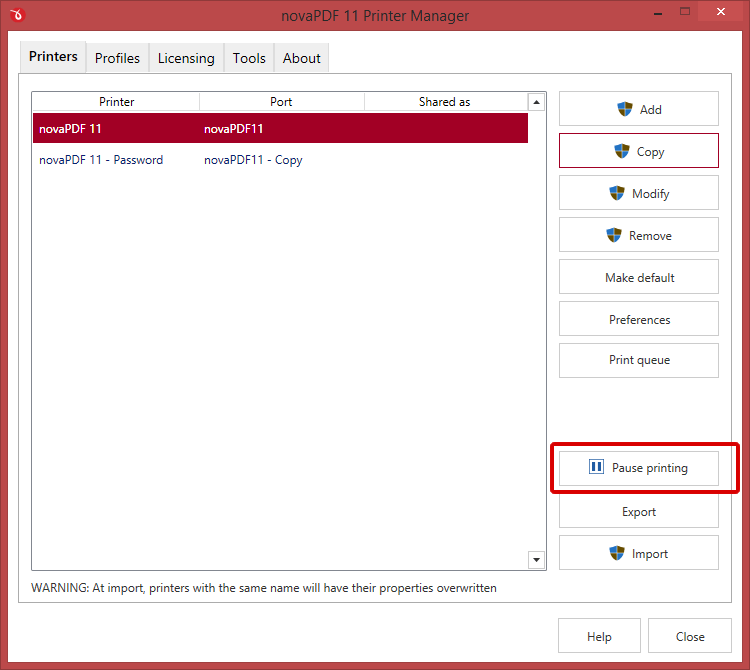Click the Make default button
Image resolution: width=750 pixels, height=670 pixels.
tap(639, 277)
